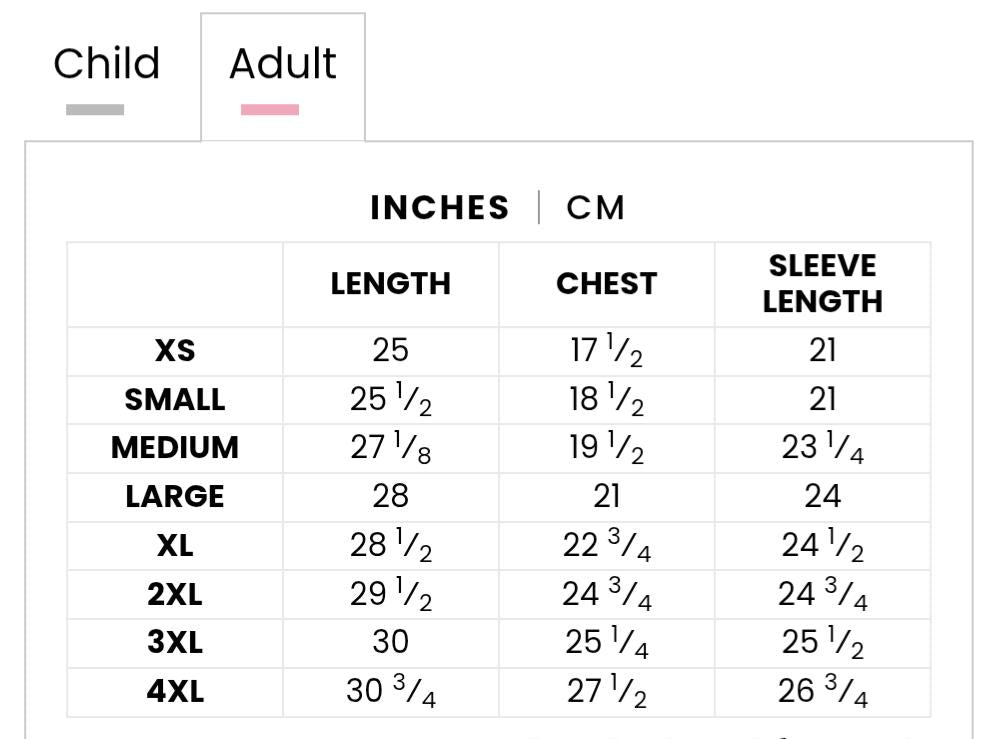Select the 4XL size row label
The width and height of the screenshot is (1006, 739).
(x=175, y=692)
